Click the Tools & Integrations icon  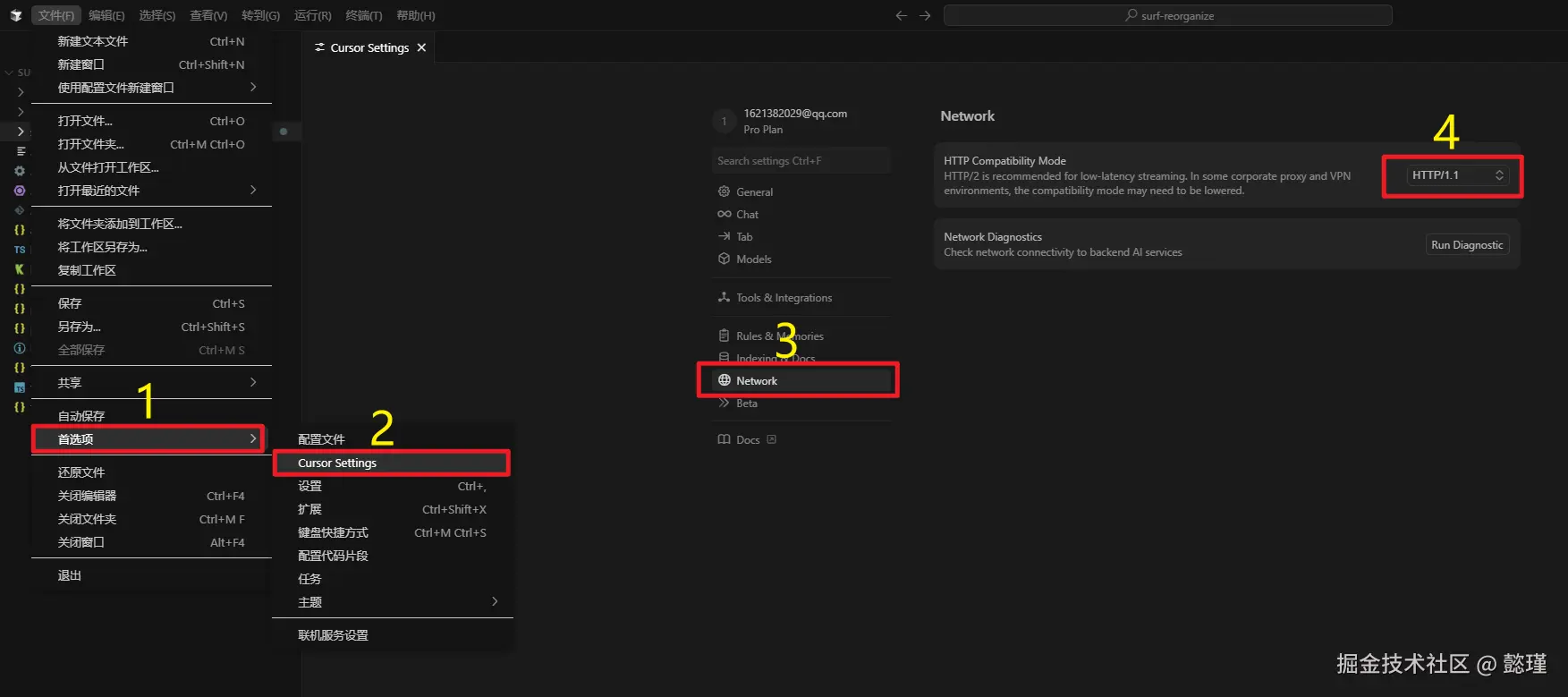pos(725,297)
